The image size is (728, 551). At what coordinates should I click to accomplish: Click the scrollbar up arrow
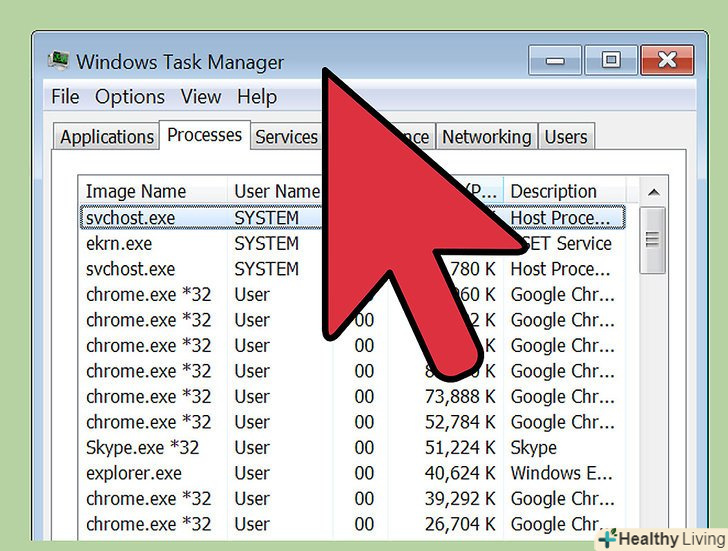pyautogui.click(x=653, y=192)
